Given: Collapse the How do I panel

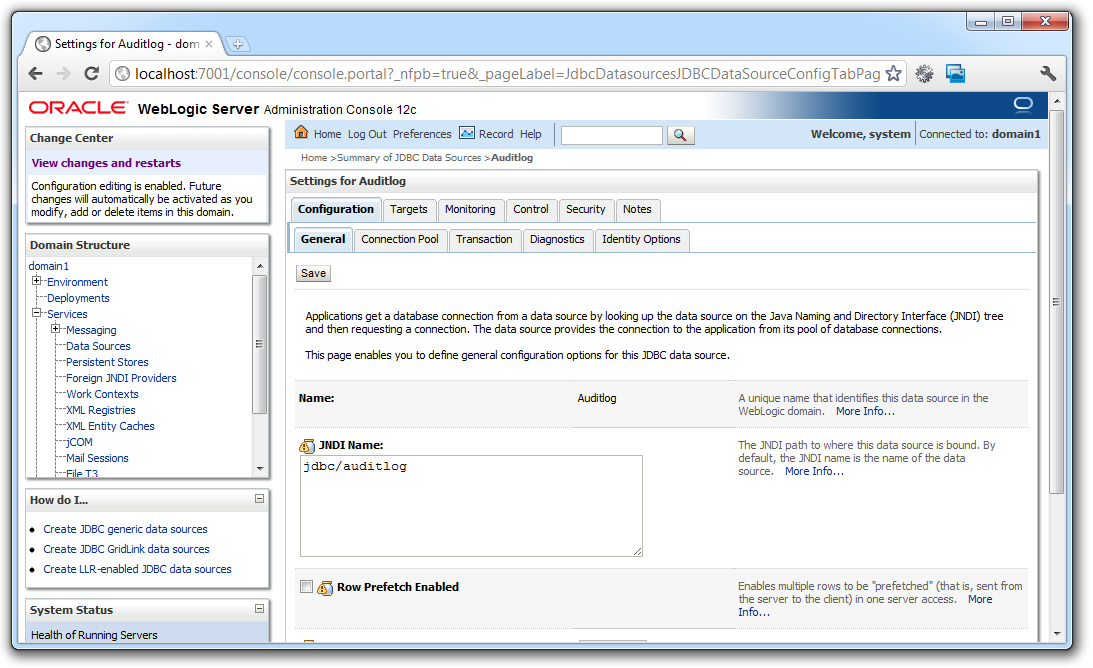Looking at the screenshot, I should tap(261, 499).
